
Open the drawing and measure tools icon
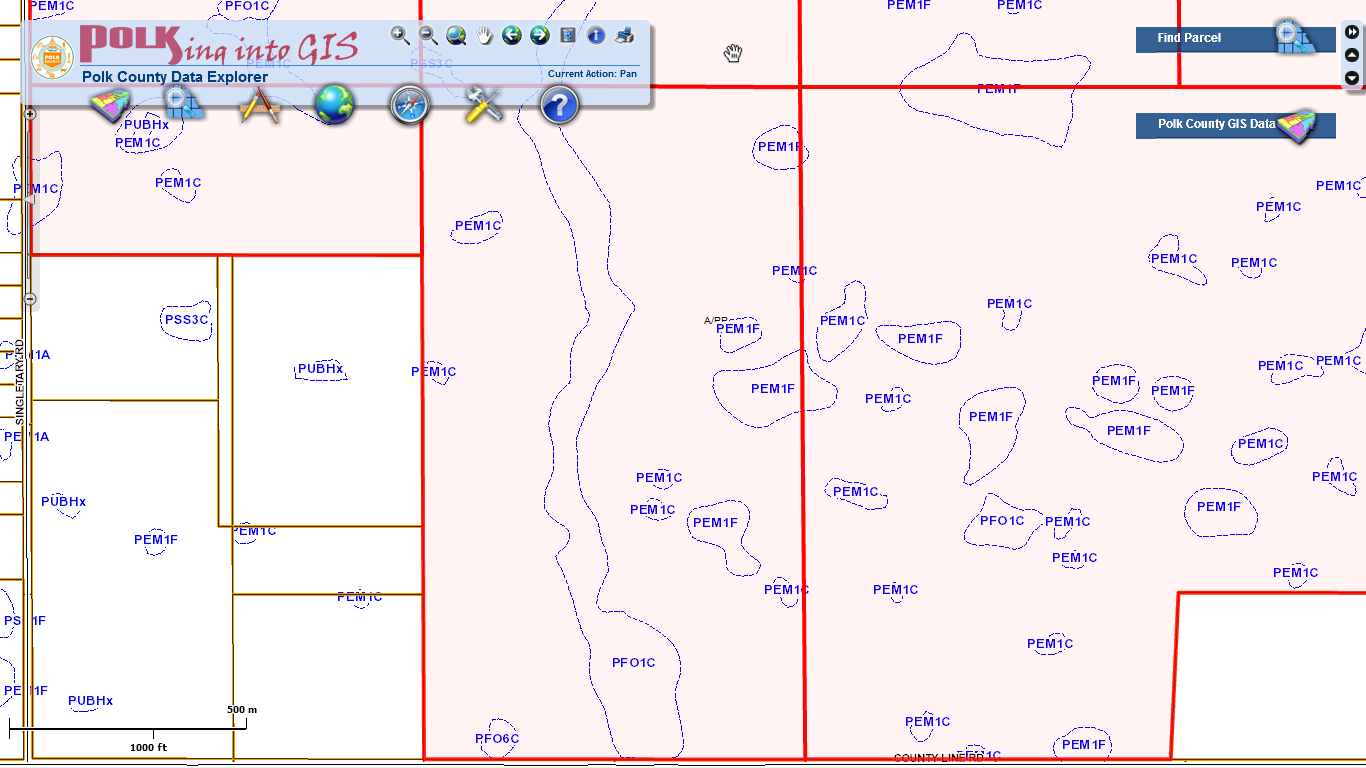(x=259, y=105)
